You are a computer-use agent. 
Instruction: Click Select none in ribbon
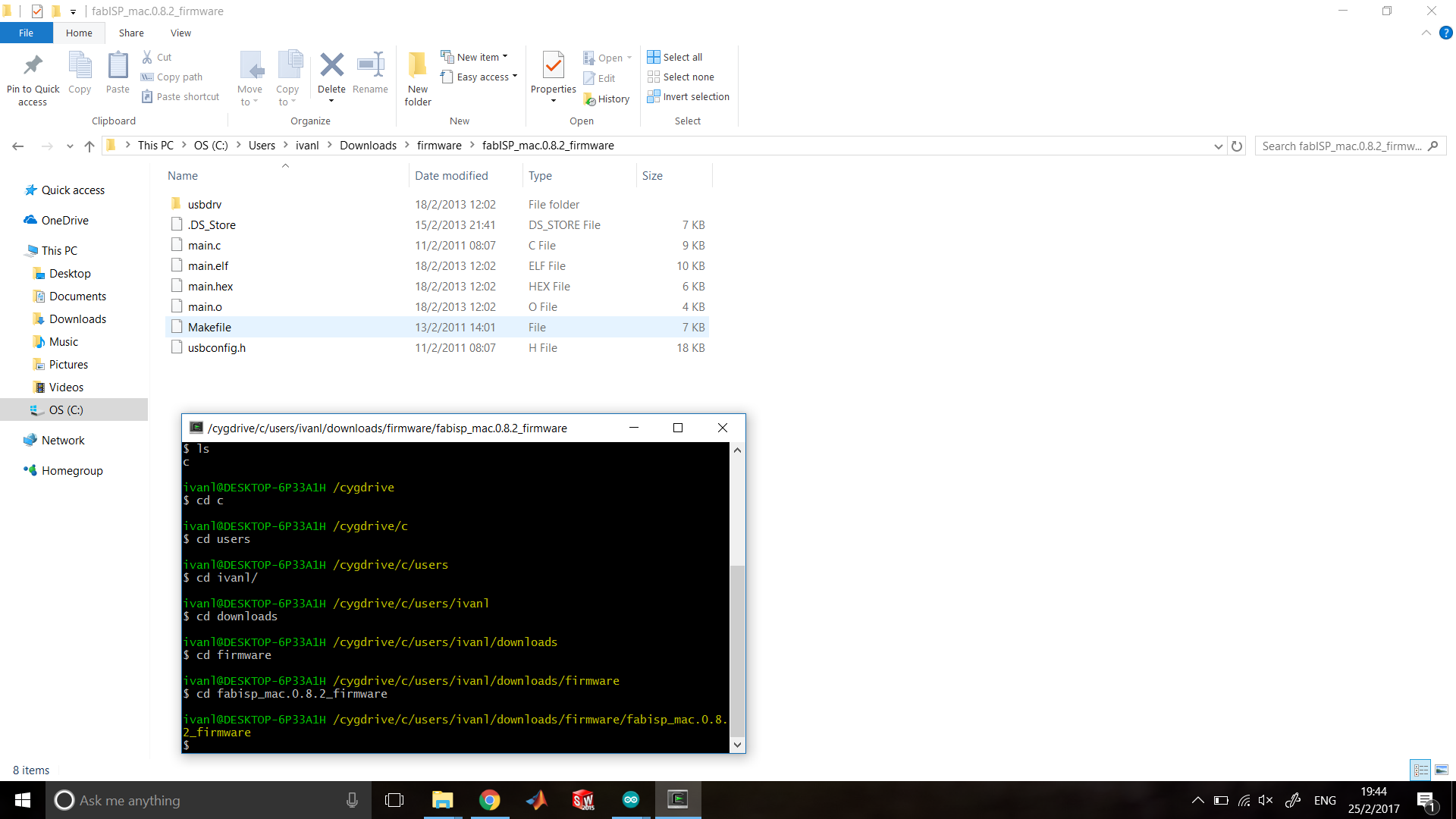[x=681, y=77]
